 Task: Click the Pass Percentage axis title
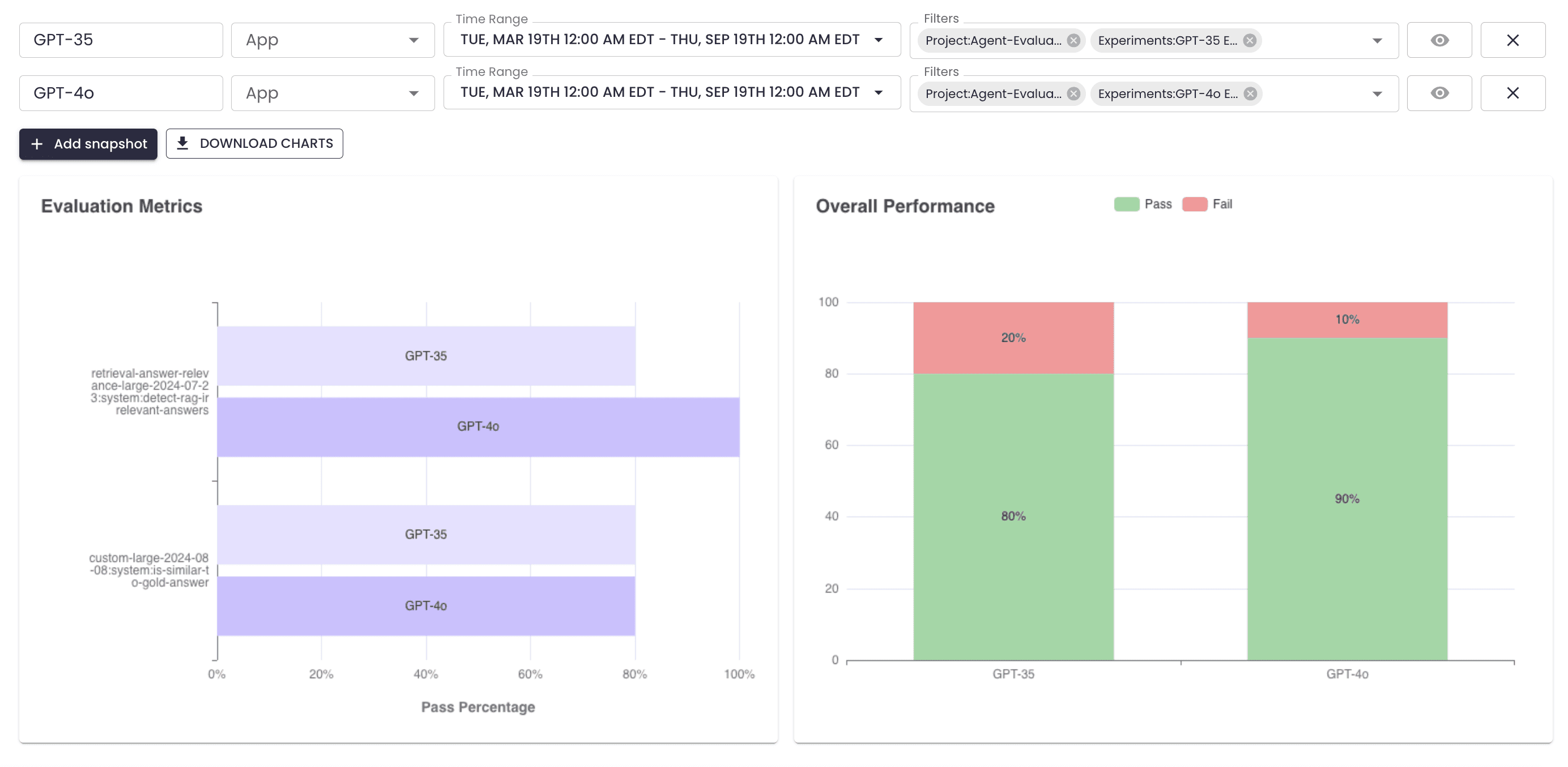[479, 708]
